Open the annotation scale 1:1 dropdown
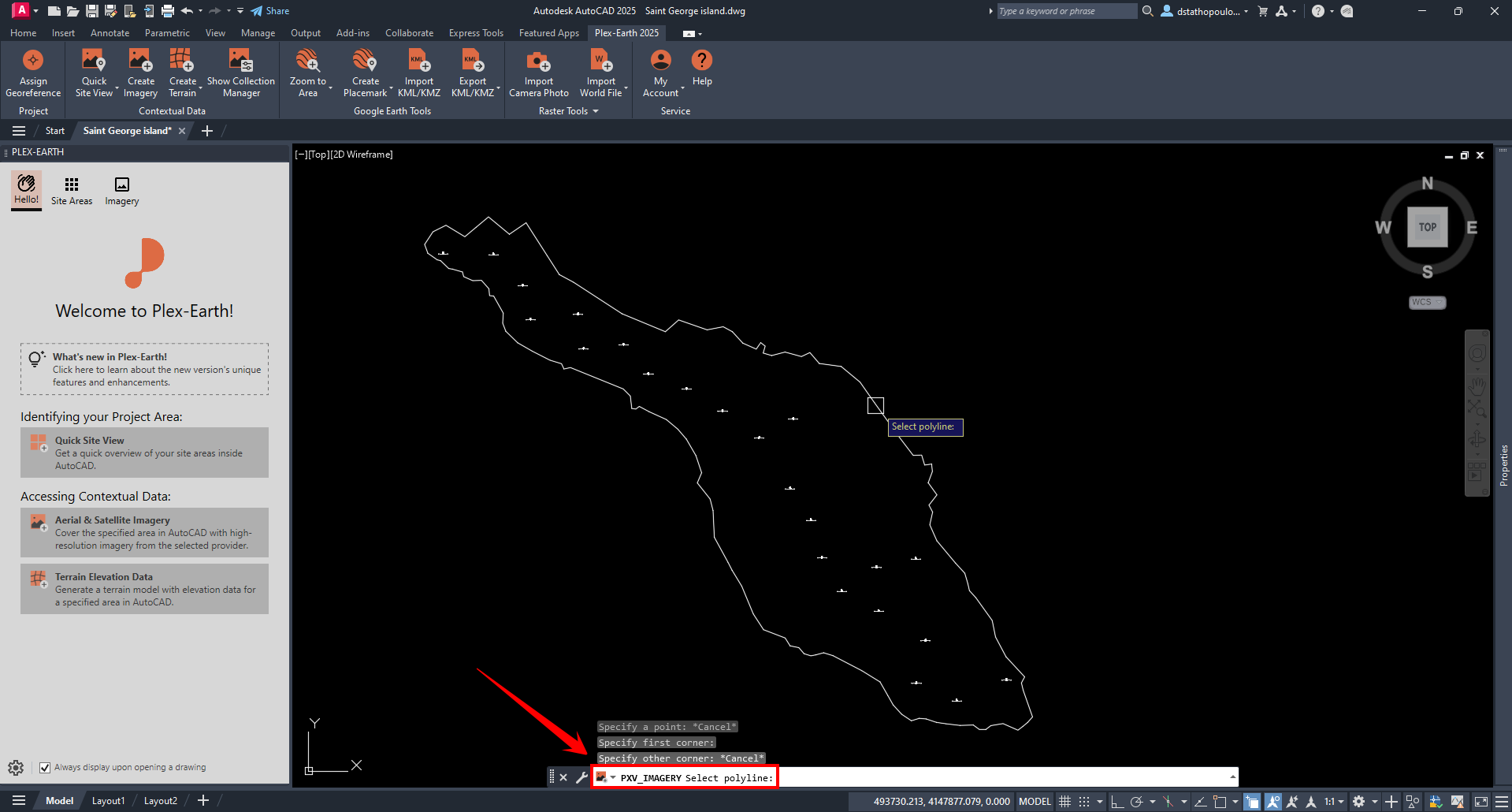 point(1334,801)
